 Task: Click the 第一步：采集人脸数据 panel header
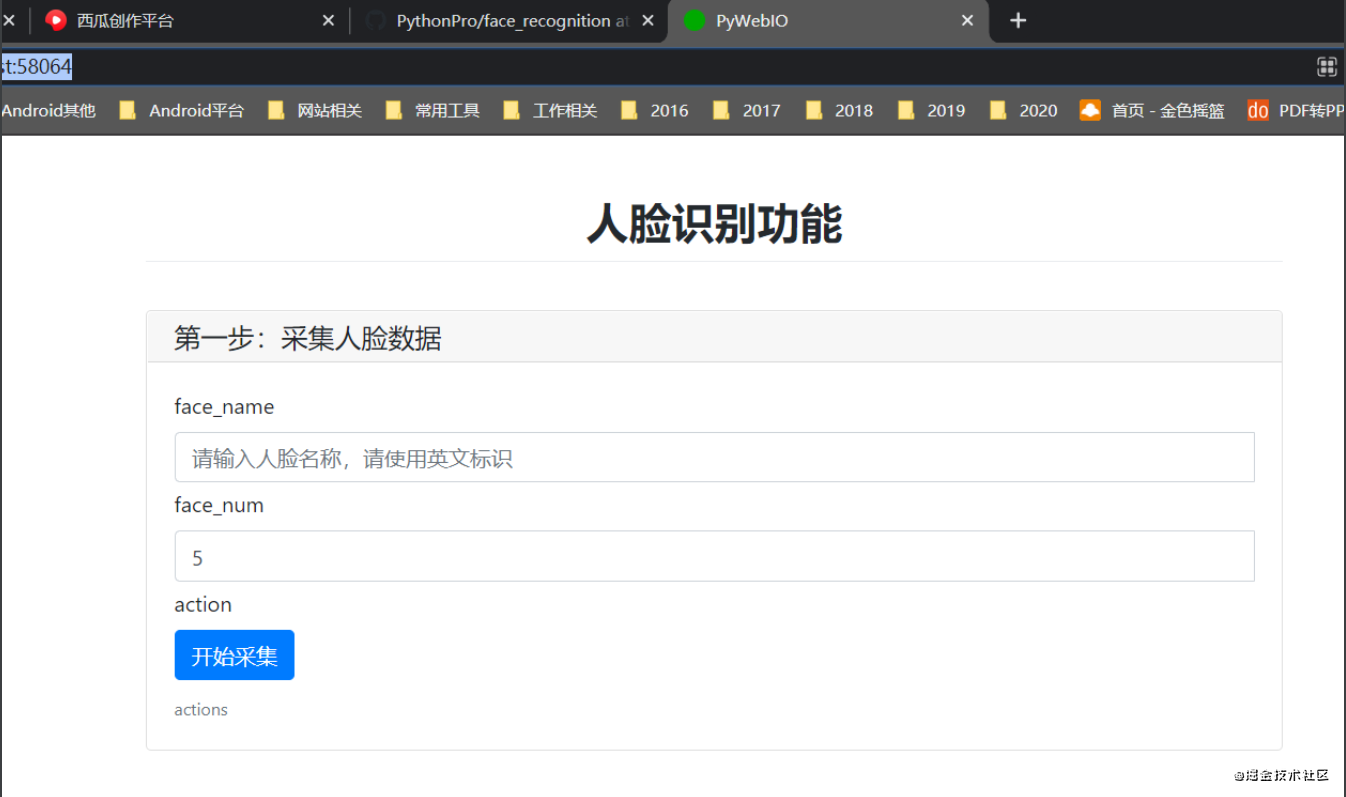click(x=714, y=338)
